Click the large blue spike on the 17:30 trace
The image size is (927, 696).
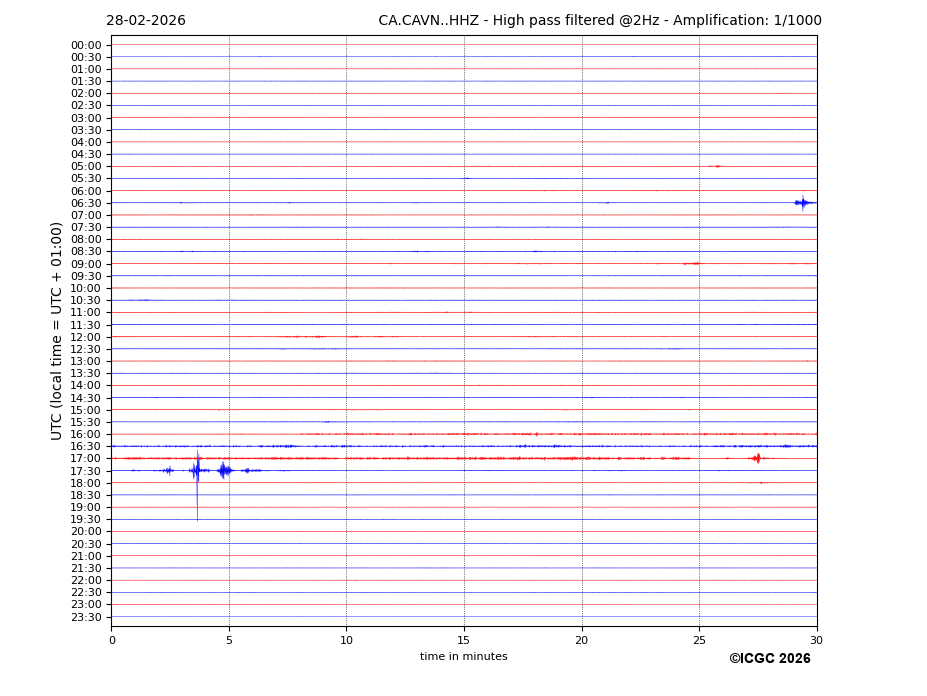(x=197, y=471)
